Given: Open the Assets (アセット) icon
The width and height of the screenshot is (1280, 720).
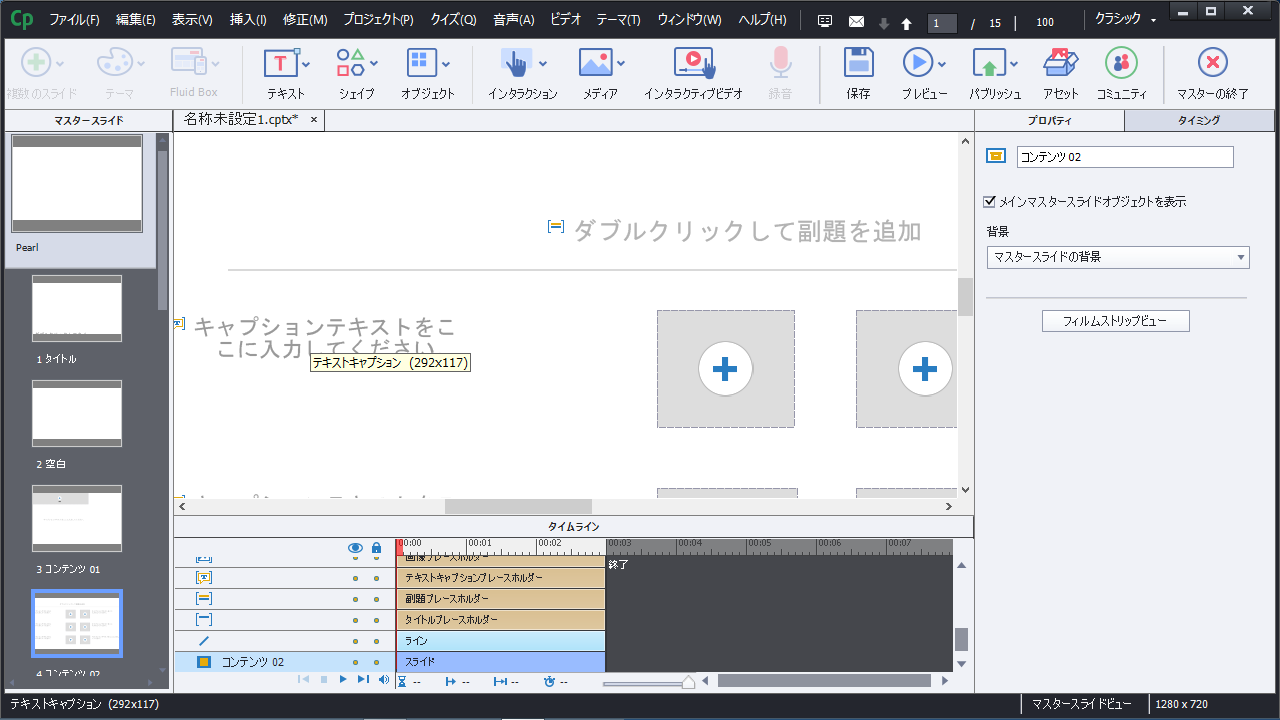Looking at the screenshot, I should [x=1060, y=64].
